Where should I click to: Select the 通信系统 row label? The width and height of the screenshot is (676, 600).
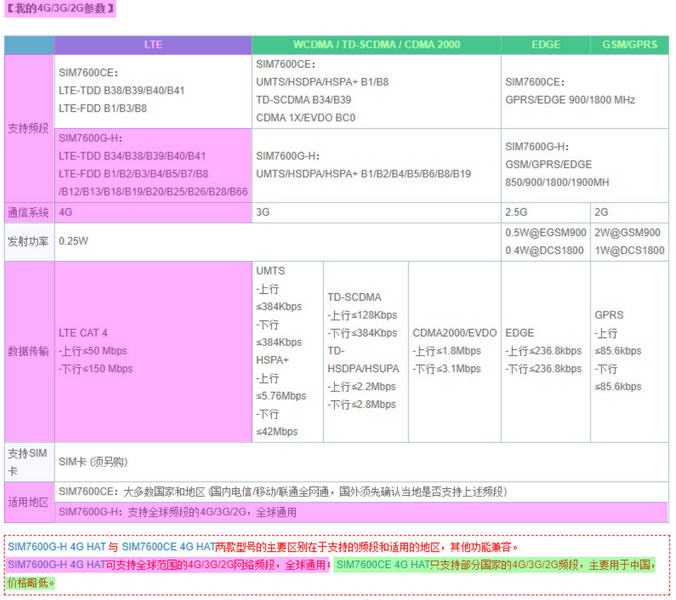(x=28, y=212)
